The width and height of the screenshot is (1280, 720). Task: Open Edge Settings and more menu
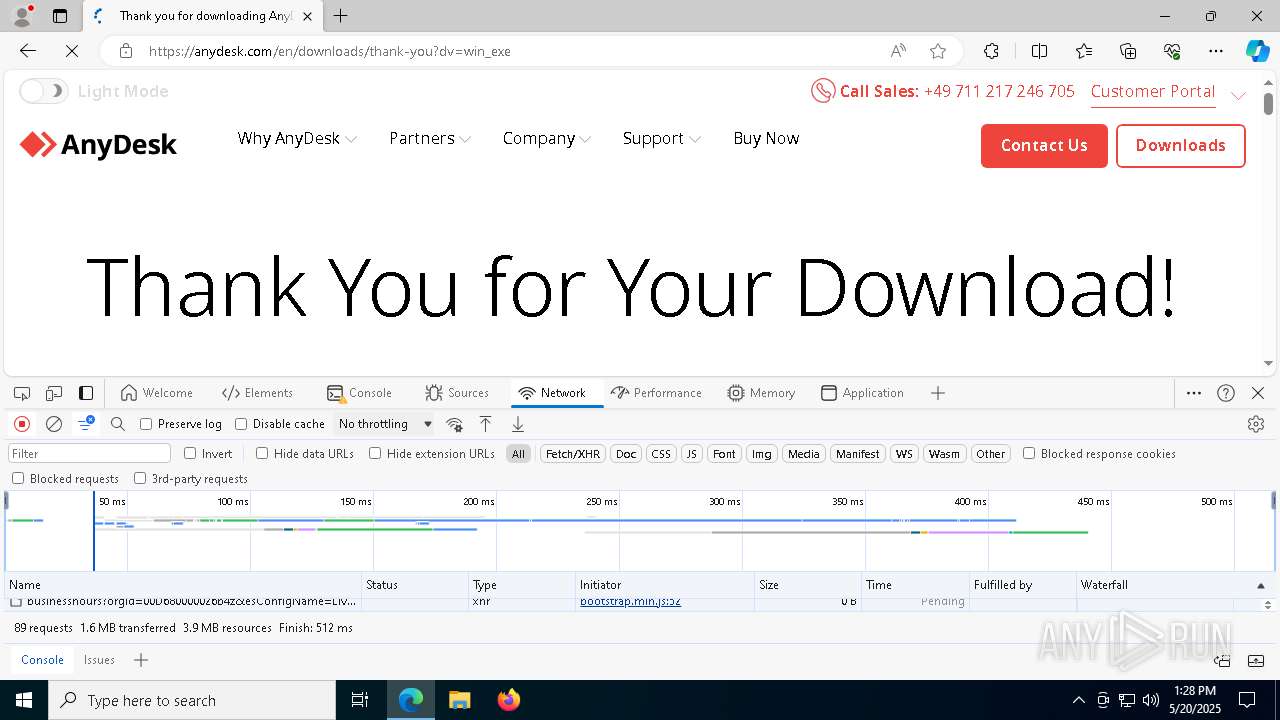click(x=1216, y=51)
